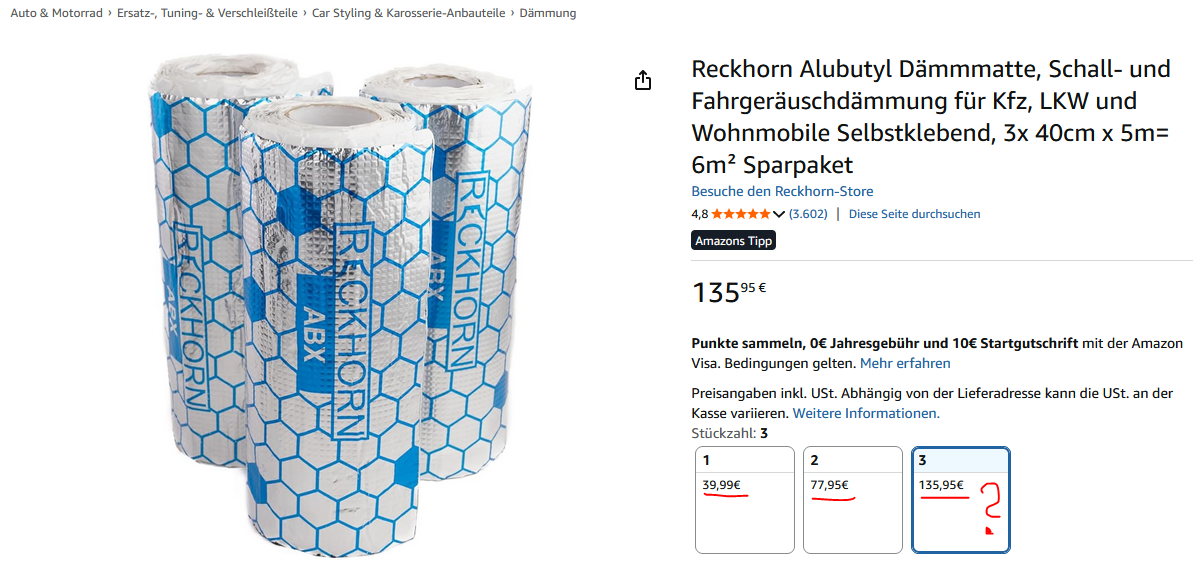Visit the Reckhorn-Store link
This screenshot has width=1193, height=568.
(782, 191)
